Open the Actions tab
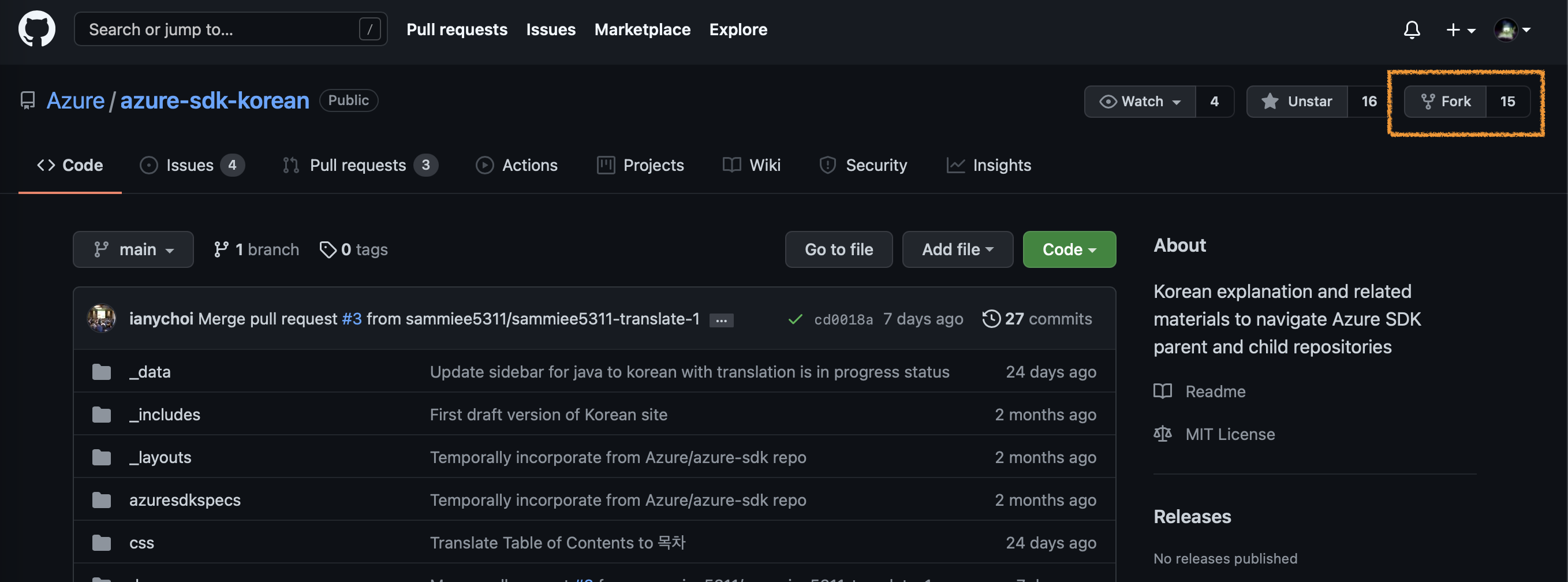The width and height of the screenshot is (1568, 582). (516, 165)
